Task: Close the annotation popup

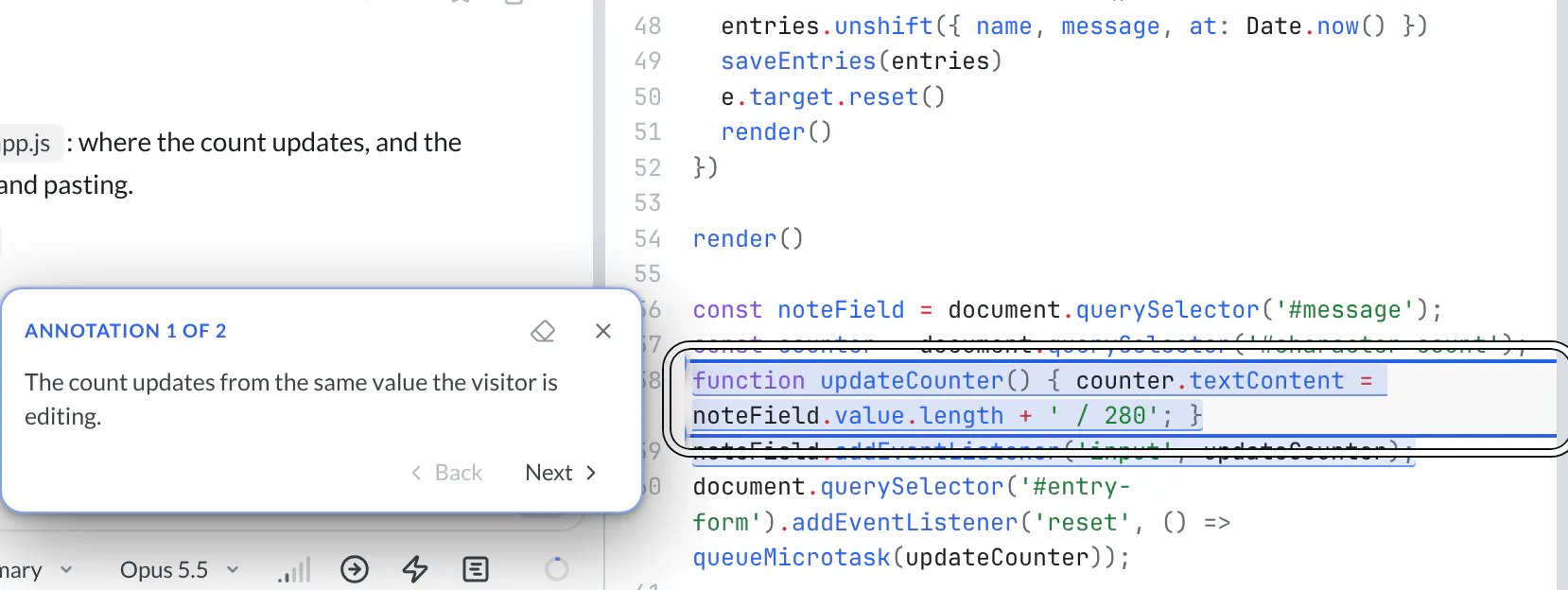Action: click(603, 331)
